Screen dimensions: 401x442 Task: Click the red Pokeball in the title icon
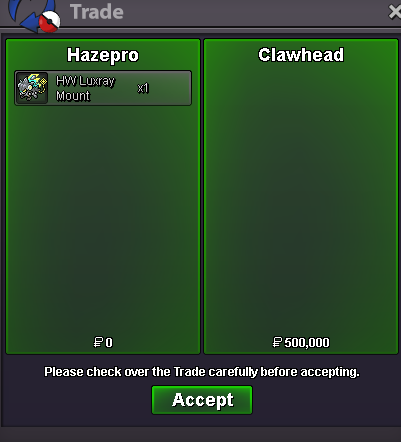click(49, 22)
